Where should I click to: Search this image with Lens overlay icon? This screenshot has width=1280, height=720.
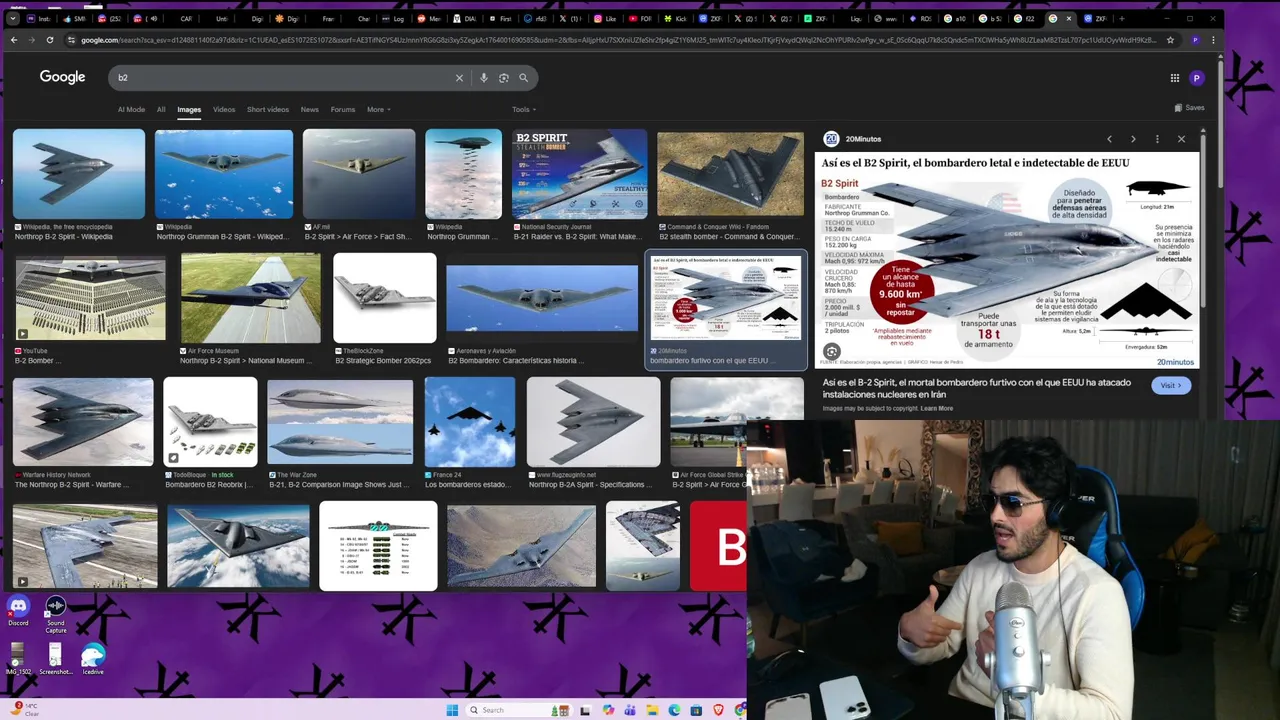coord(832,352)
